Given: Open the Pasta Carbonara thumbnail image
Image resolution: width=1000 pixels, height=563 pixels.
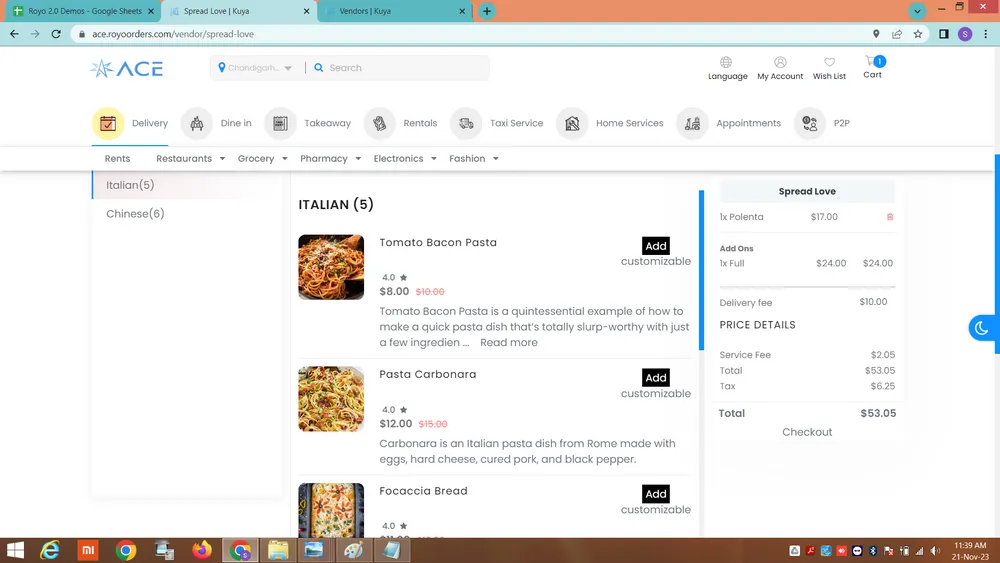Looking at the screenshot, I should tap(331, 399).
